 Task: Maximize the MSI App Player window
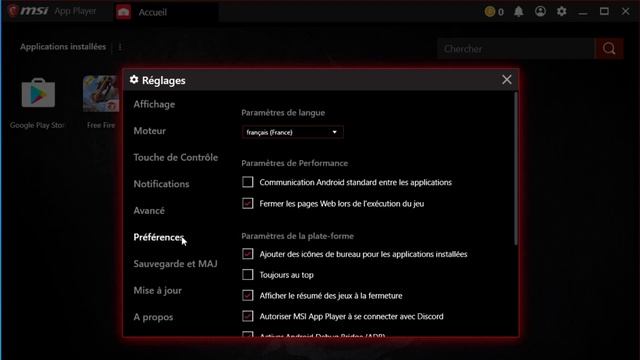pyautogui.click(x=604, y=11)
